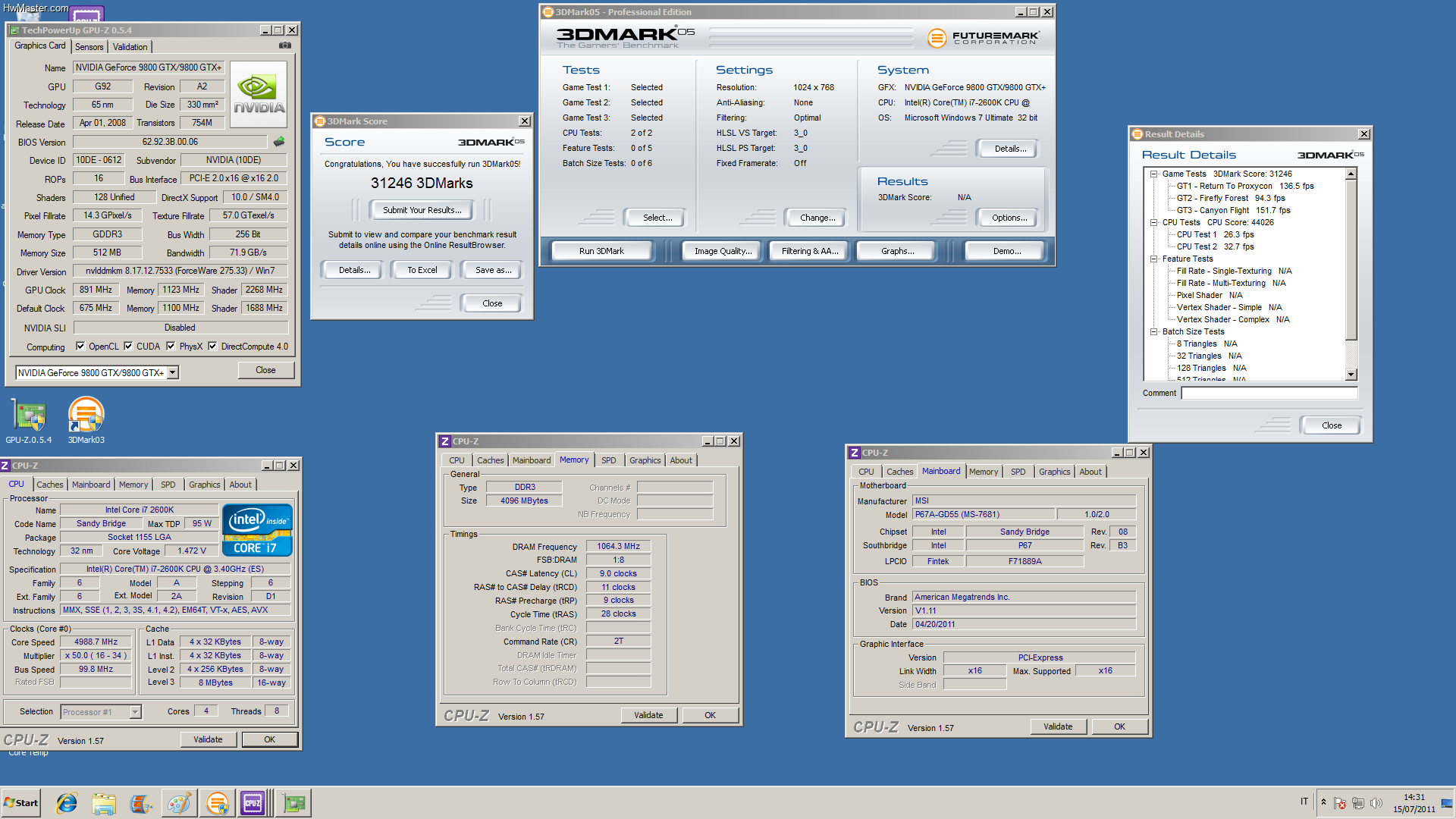The height and width of the screenshot is (819, 1456).
Task: Click Run 3DMark button
Action: coord(601,251)
